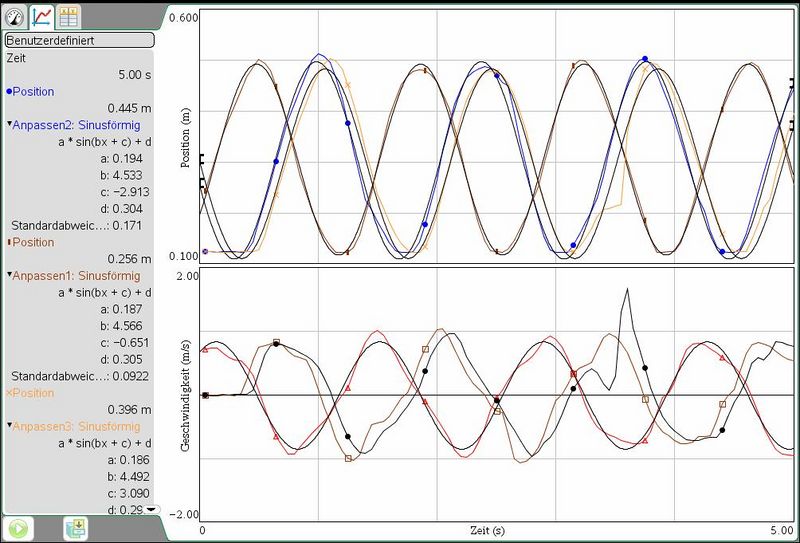Viewport: 800px width, 543px height.
Task: Click the Benutzerdefiniert button
Action: click(x=79, y=41)
